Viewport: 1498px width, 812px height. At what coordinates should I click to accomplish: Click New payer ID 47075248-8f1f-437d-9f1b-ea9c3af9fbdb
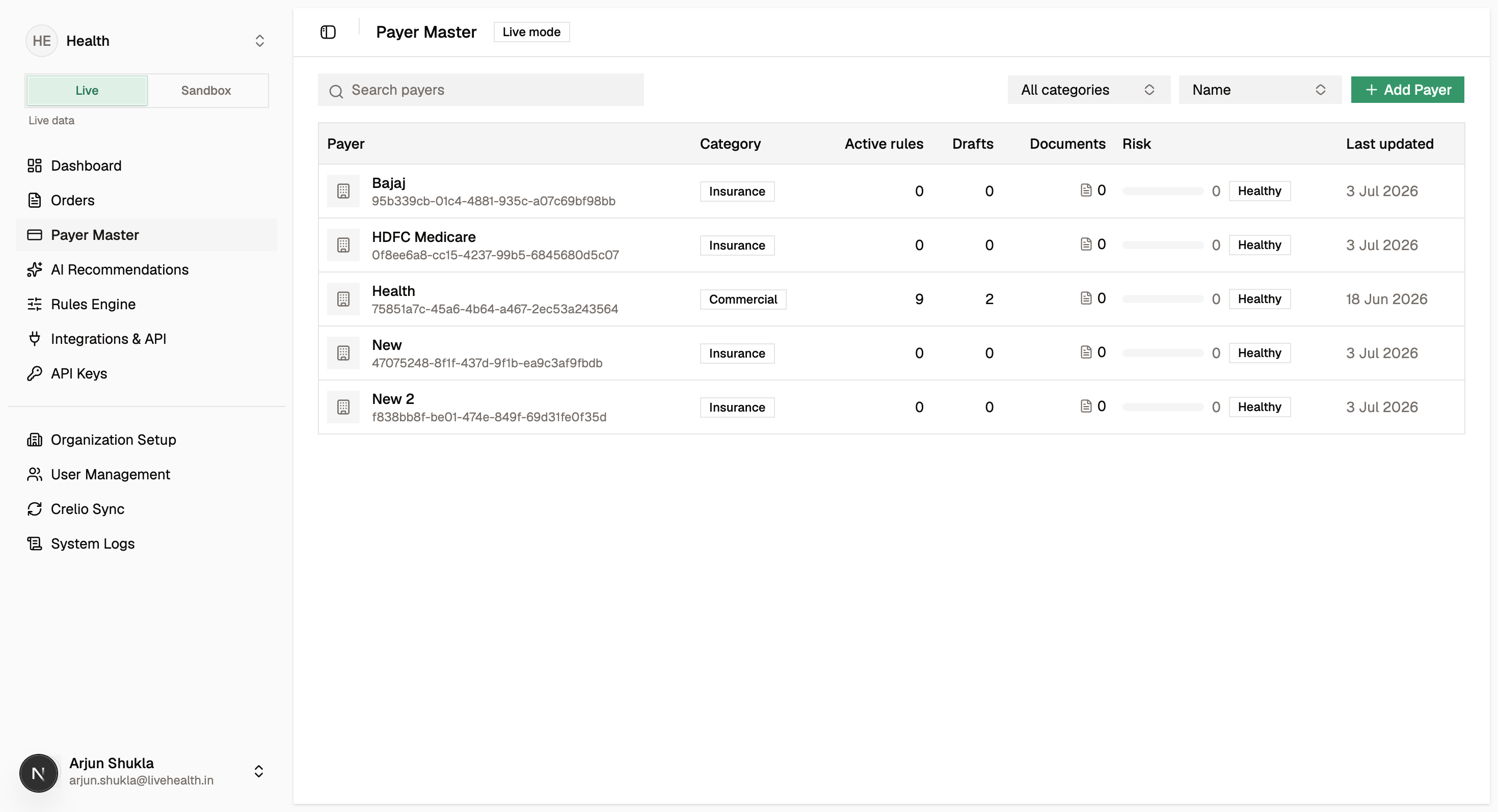(x=487, y=363)
